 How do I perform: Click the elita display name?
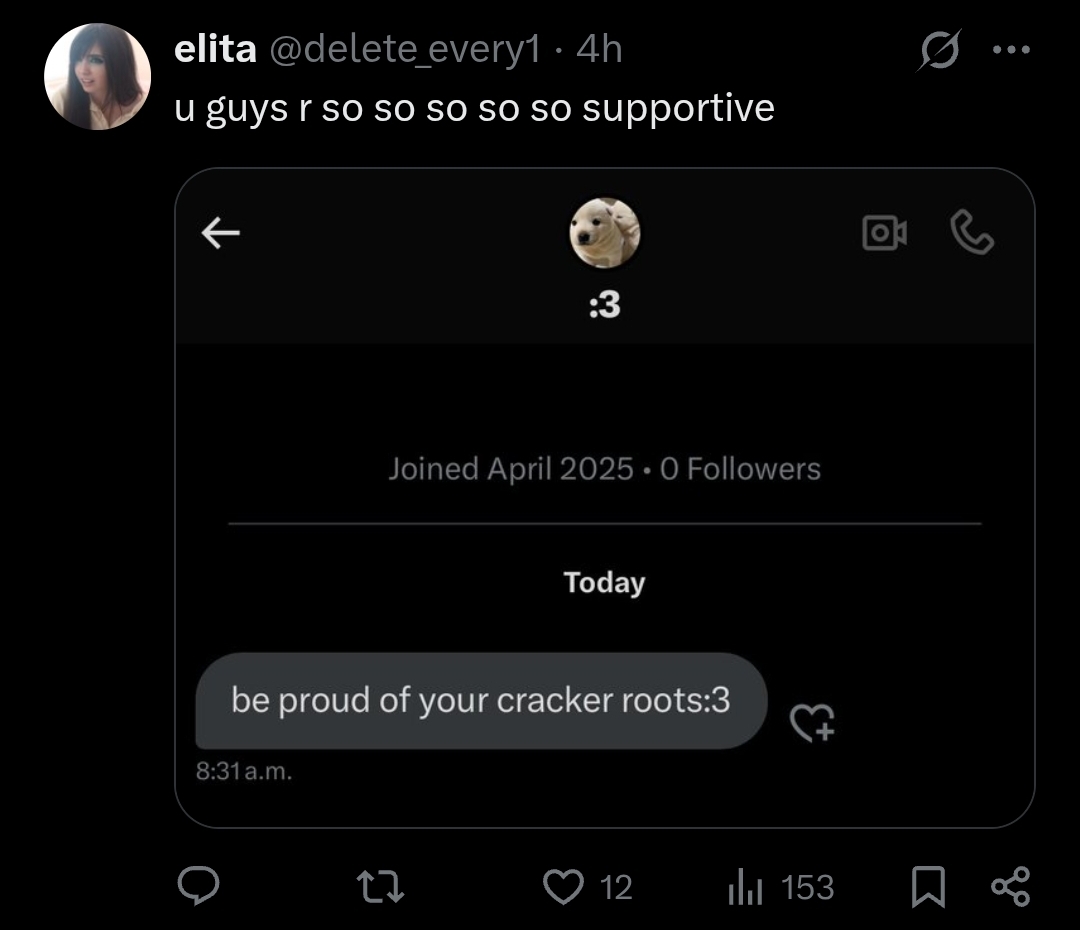pos(215,49)
